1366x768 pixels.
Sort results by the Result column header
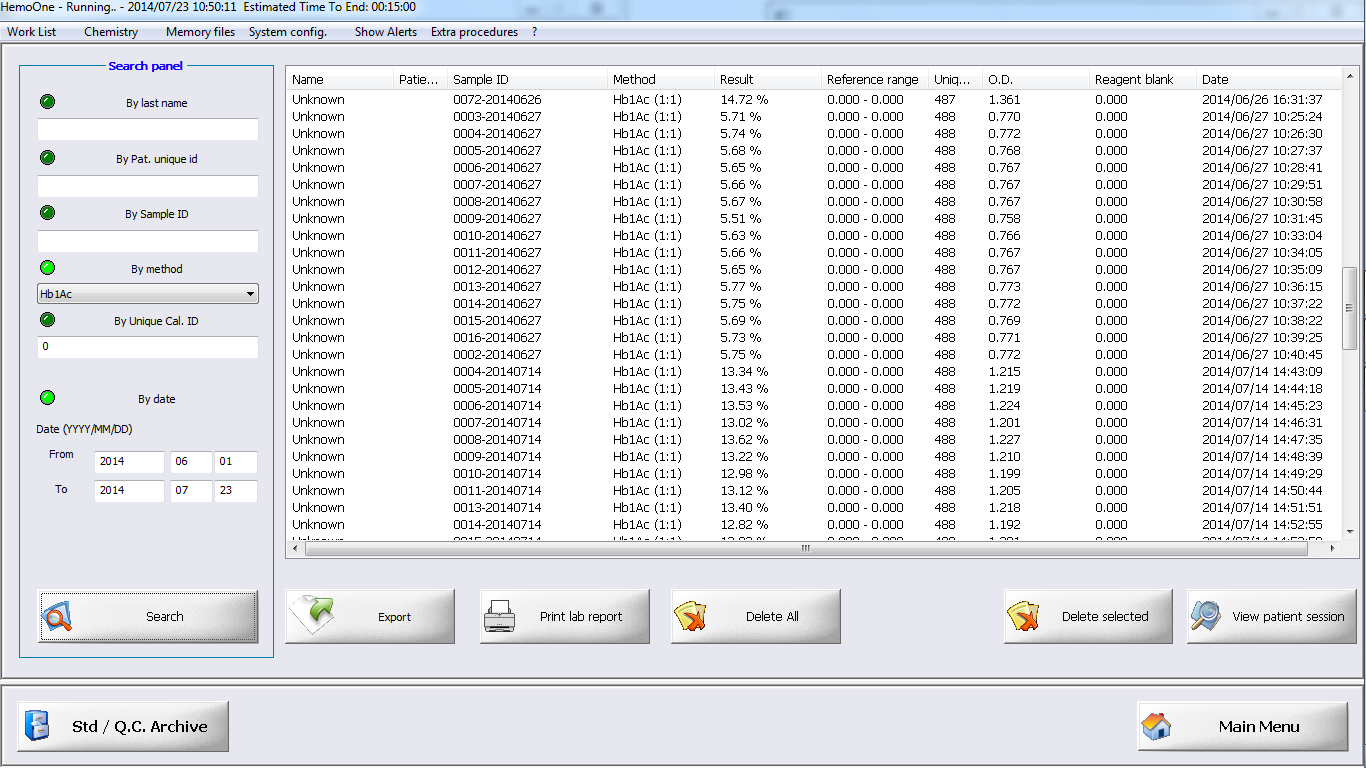click(x=737, y=79)
